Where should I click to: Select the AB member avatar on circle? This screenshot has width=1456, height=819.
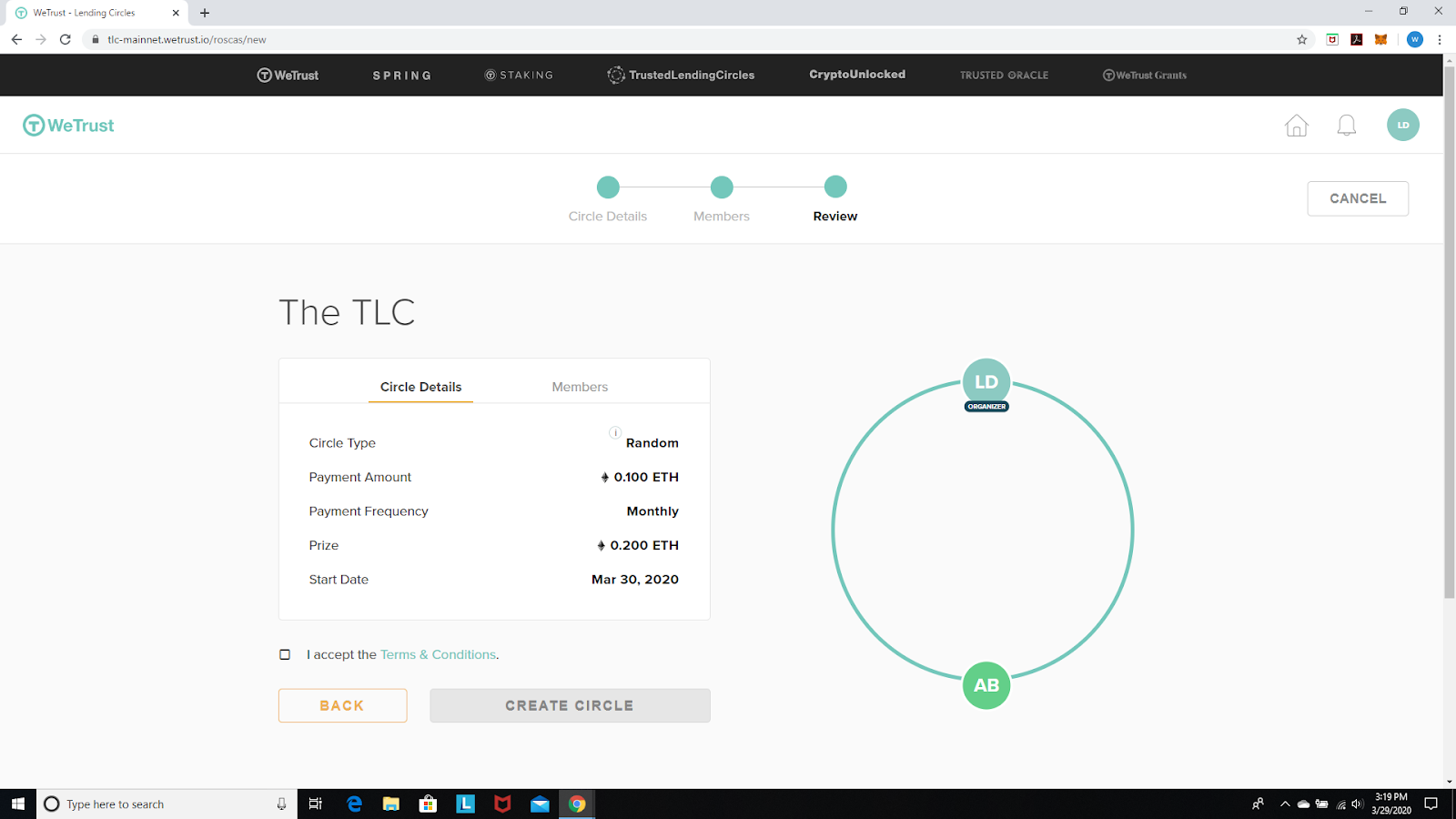point(986,685)
